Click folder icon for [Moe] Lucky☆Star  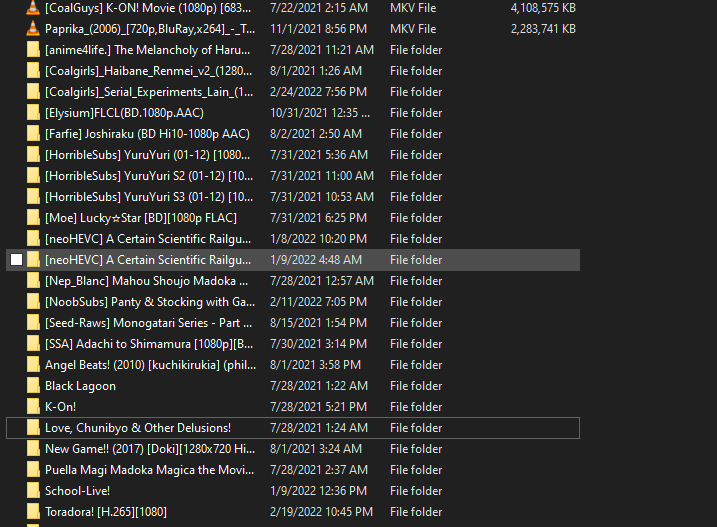(x=33, y=218)
